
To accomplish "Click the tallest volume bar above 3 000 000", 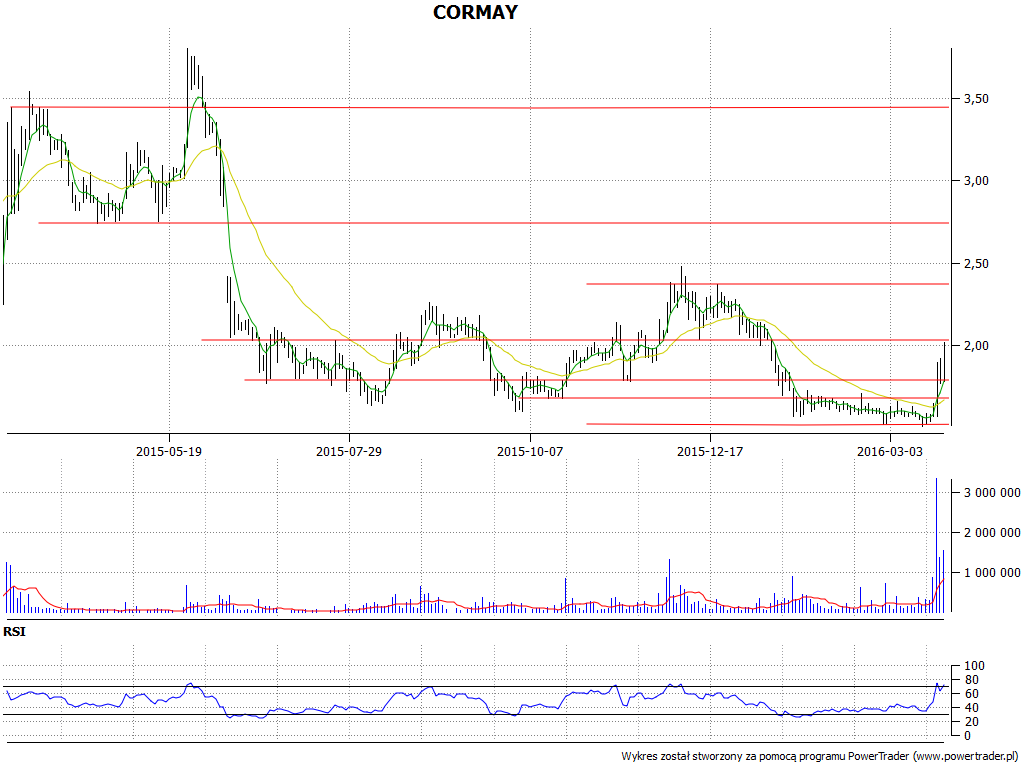I will click(x=936, y=545).
